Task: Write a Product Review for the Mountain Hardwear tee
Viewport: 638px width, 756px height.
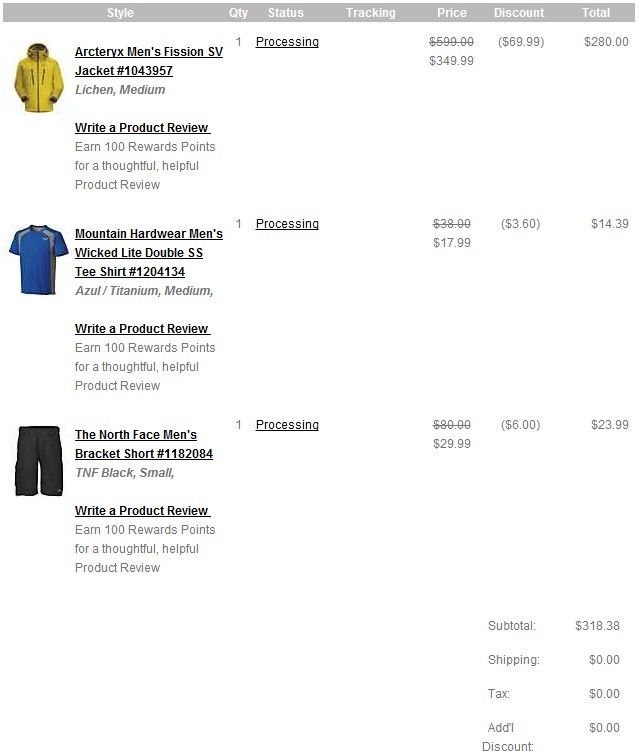Action: pos(143,329)
